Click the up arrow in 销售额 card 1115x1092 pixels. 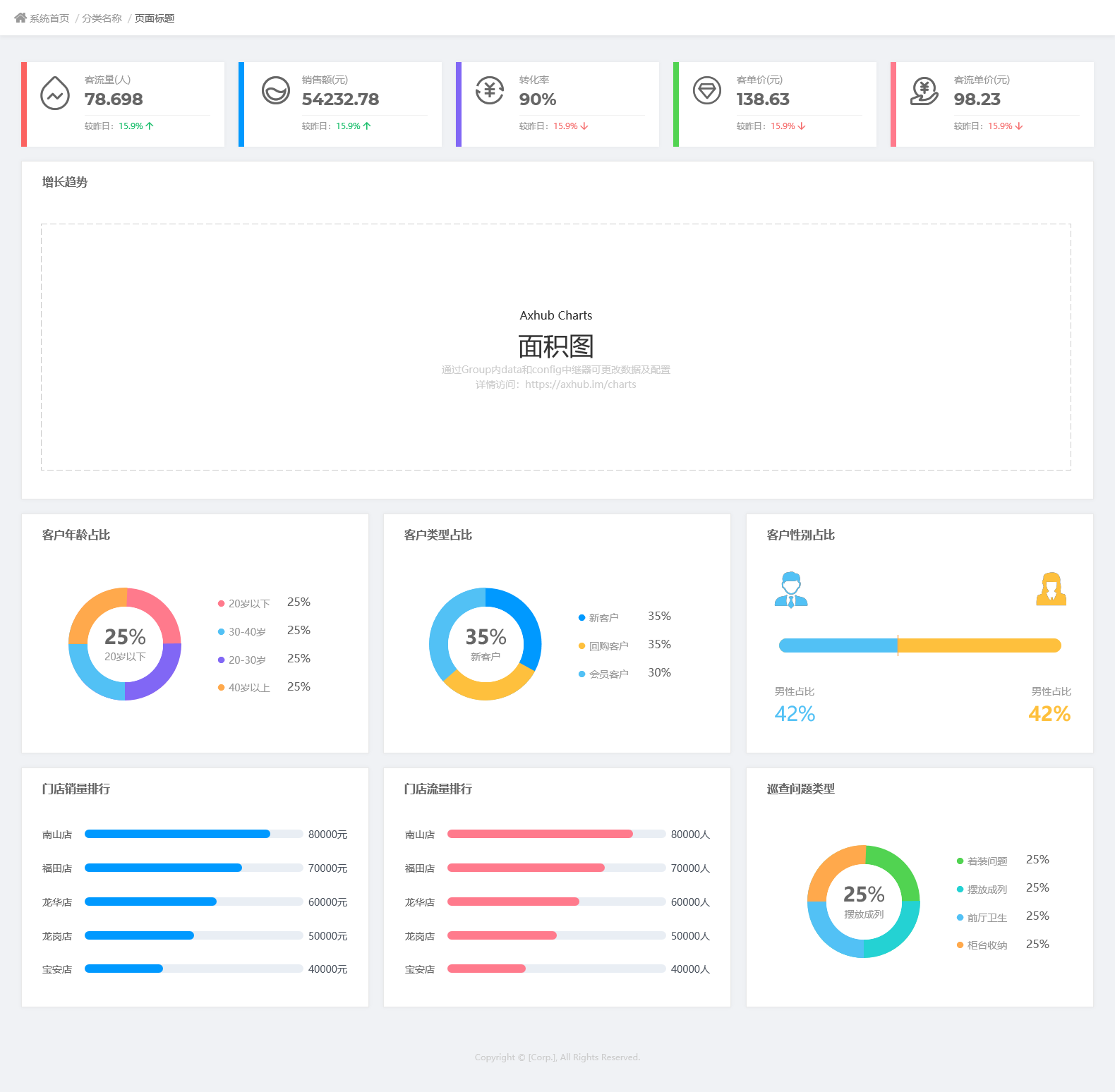click(x=367, y=126)
